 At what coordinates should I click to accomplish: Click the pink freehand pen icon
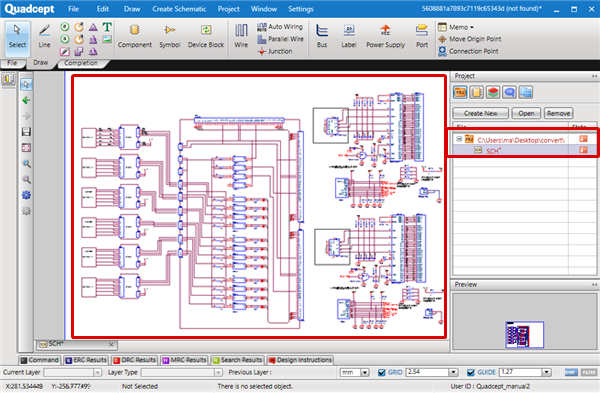pyautogui.click(x=65, y=51)
